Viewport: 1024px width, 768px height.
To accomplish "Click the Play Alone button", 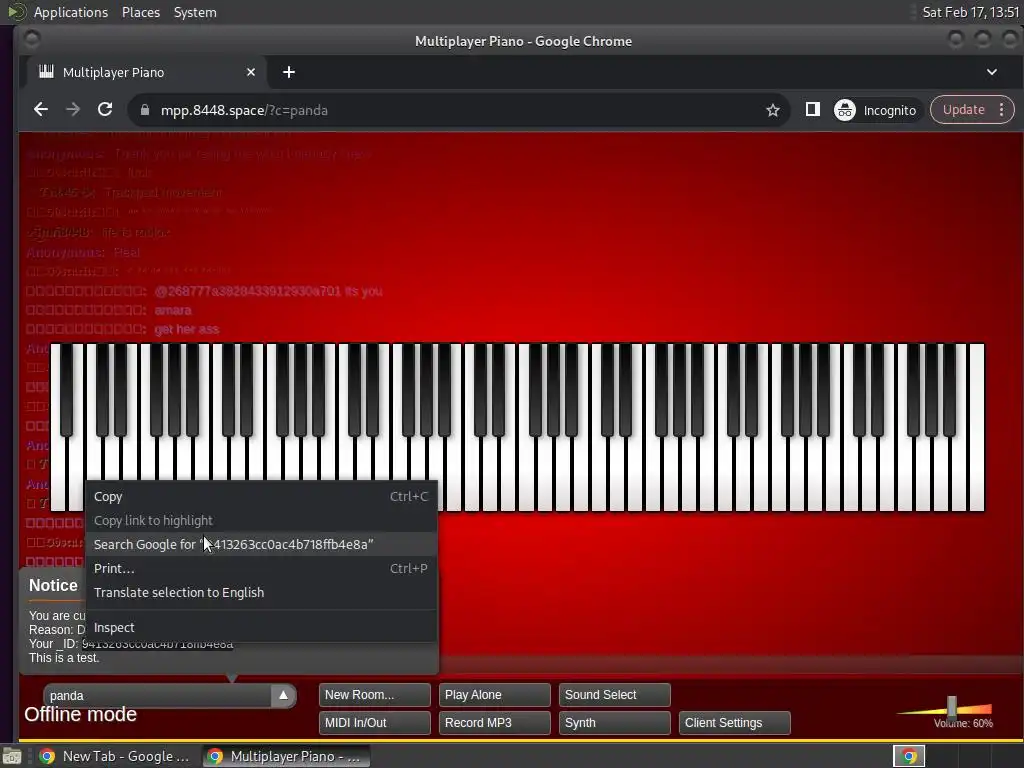I will coord(494,695).
